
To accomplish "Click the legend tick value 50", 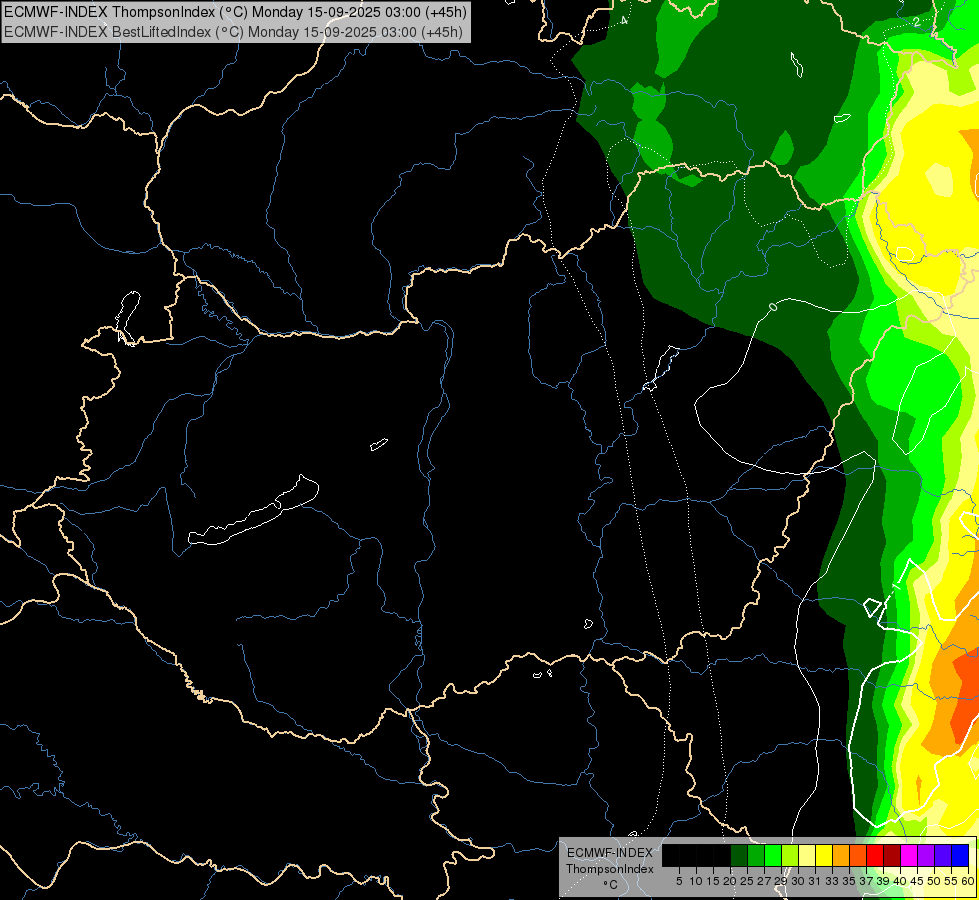I will tap(934, 881).
